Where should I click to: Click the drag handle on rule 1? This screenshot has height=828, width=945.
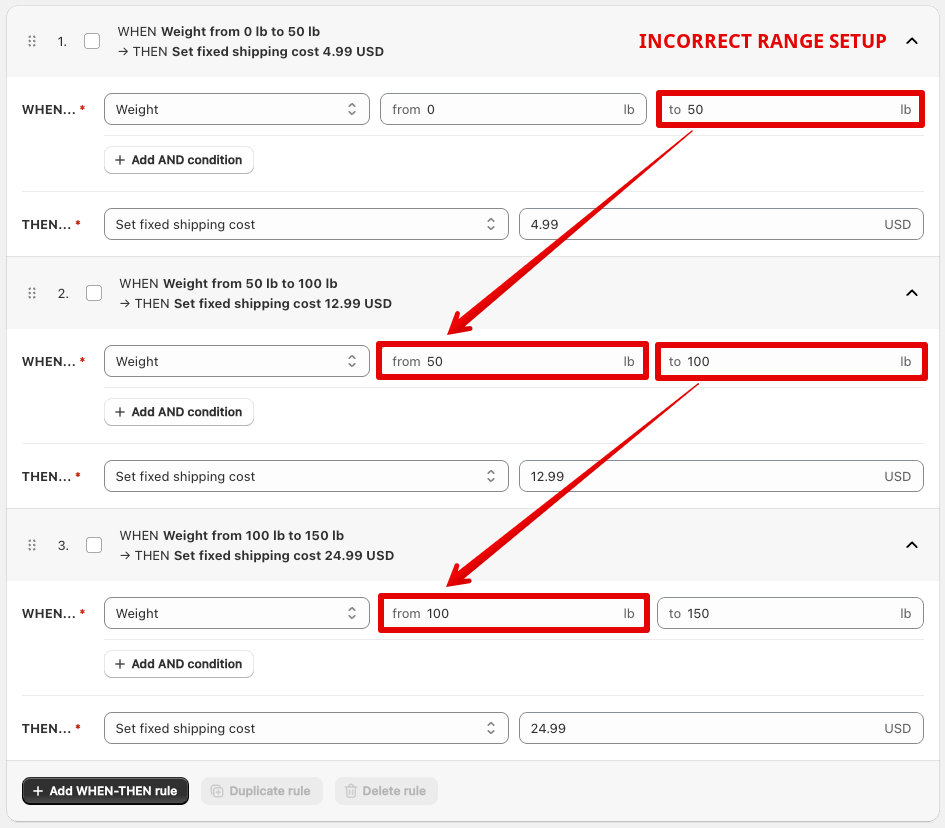pyautogui.click(x=31, y=41)
